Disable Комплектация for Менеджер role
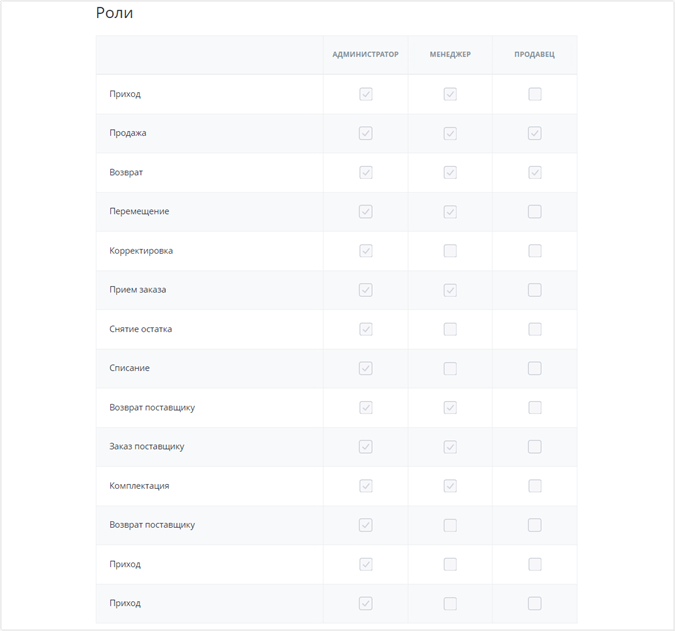 click(450, 486)
